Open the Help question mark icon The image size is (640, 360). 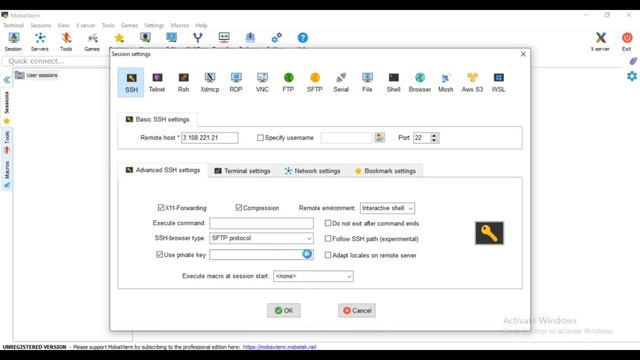[x=302, y=38]
